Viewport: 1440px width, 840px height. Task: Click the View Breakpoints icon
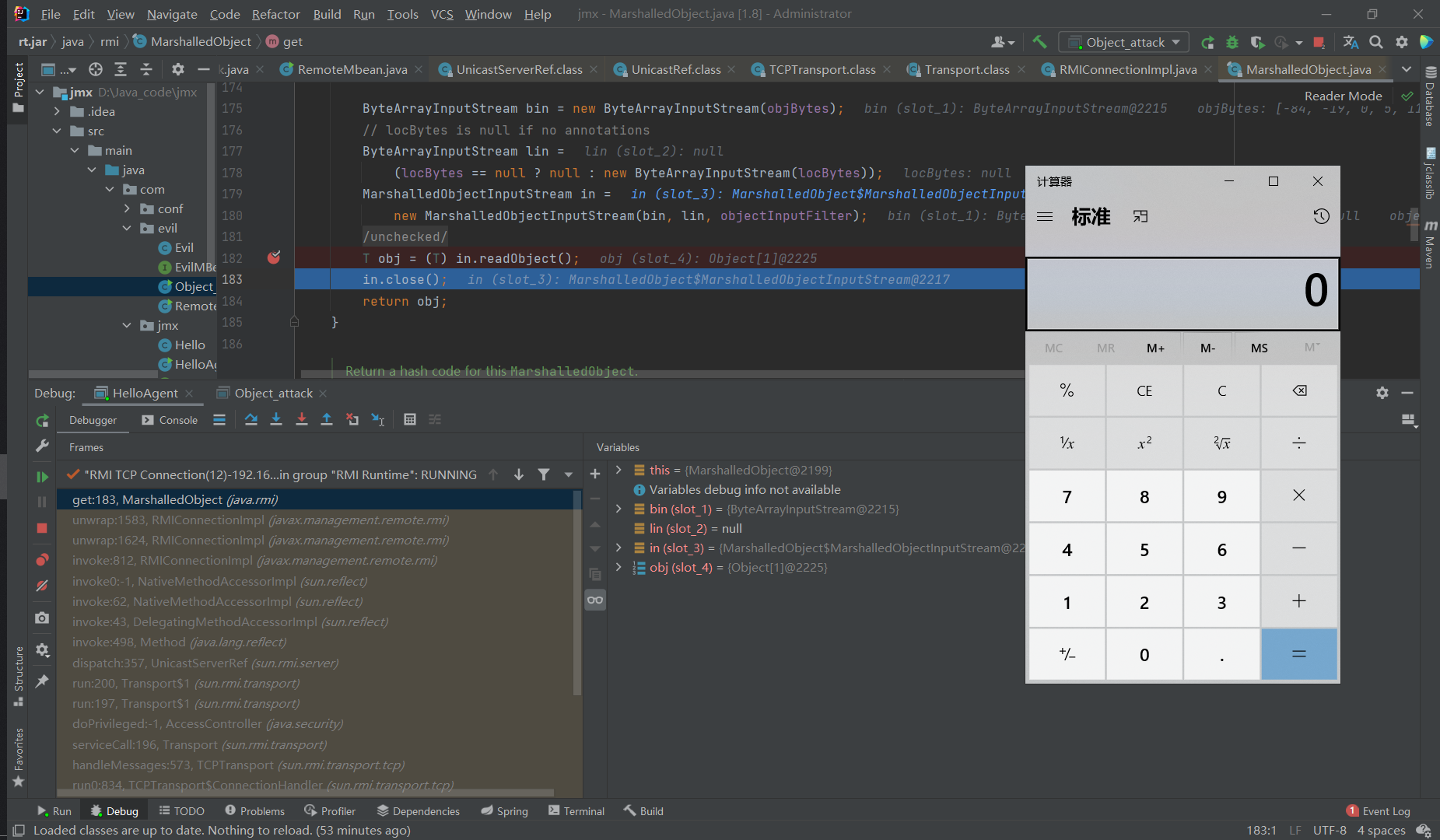[x=42, y=560]
